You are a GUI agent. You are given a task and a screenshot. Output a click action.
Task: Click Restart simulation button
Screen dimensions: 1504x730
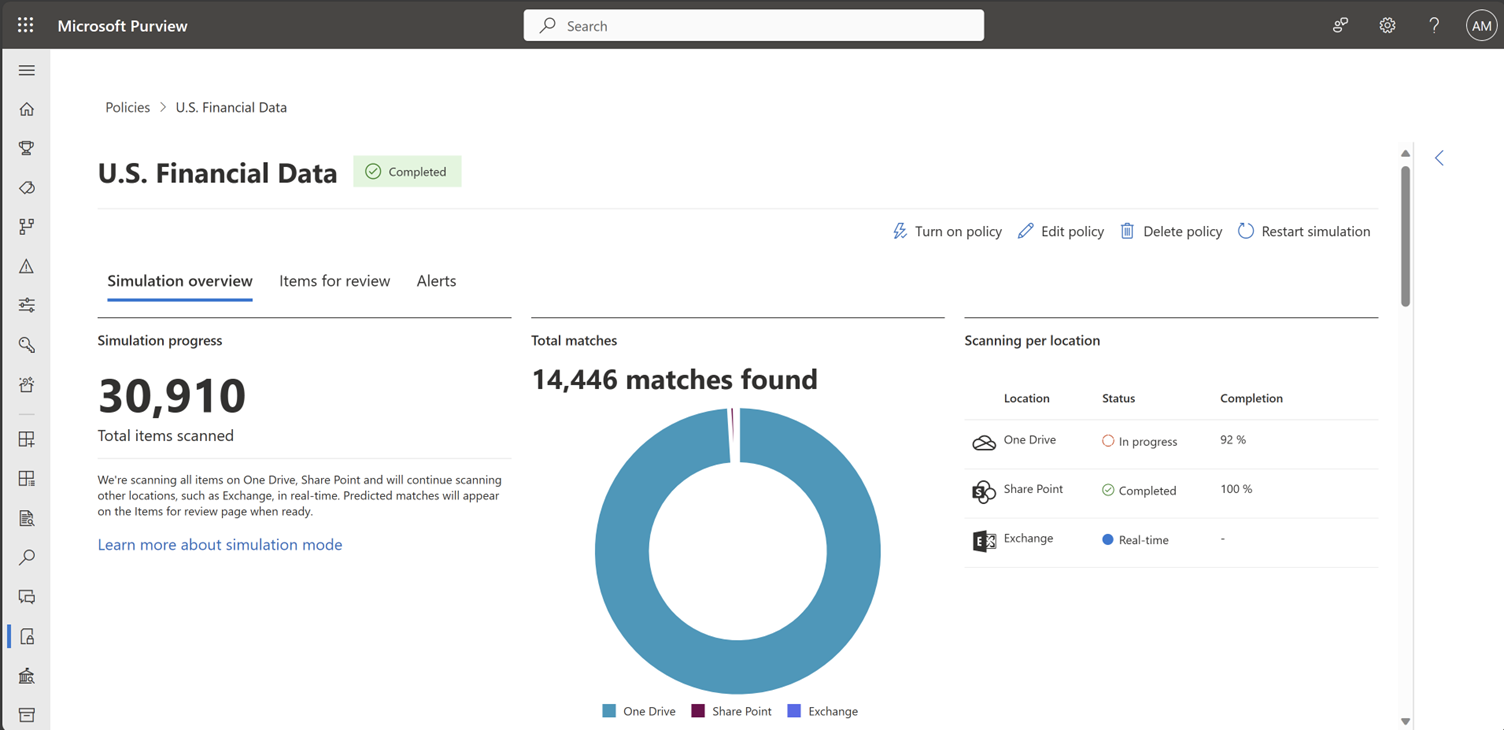[x=1304, y=231]
